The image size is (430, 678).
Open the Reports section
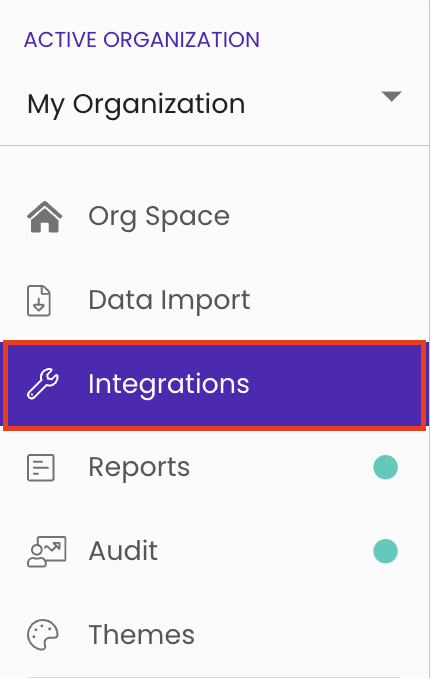(215, 467)
